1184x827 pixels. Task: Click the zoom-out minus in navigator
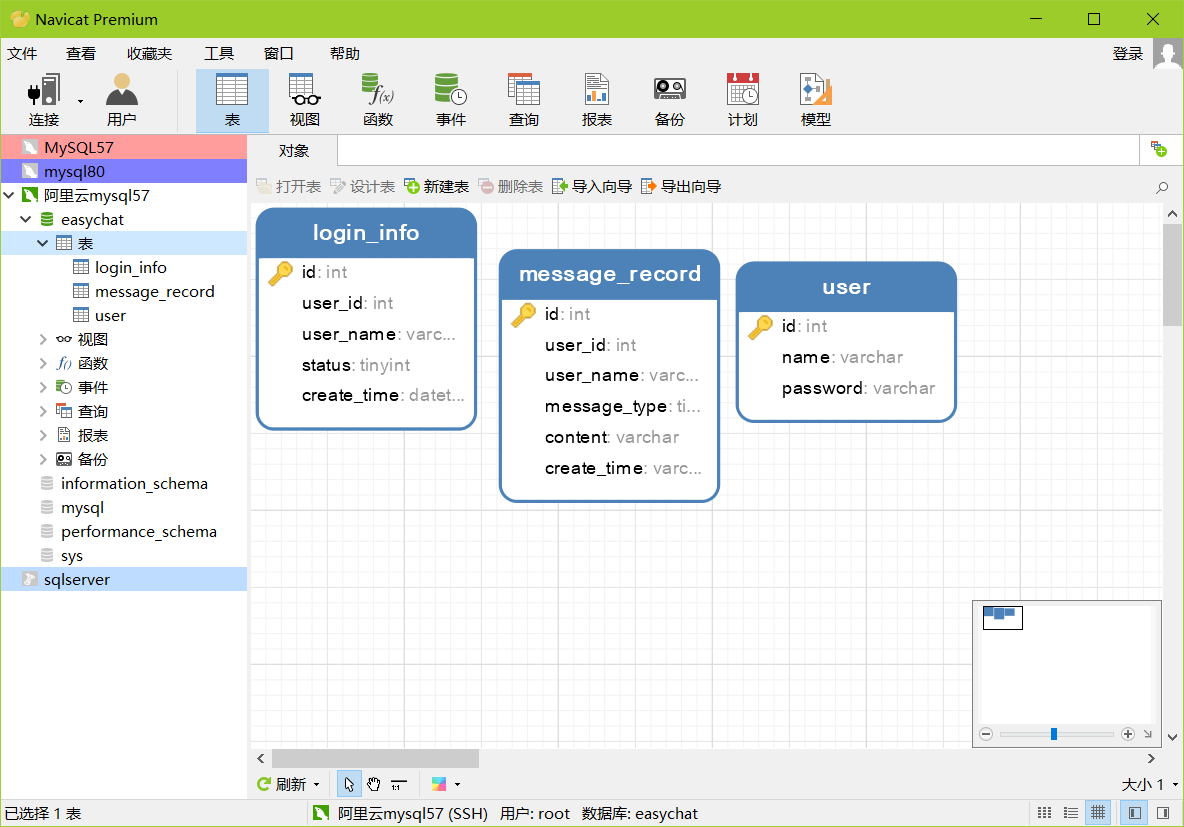click(985, 734)
